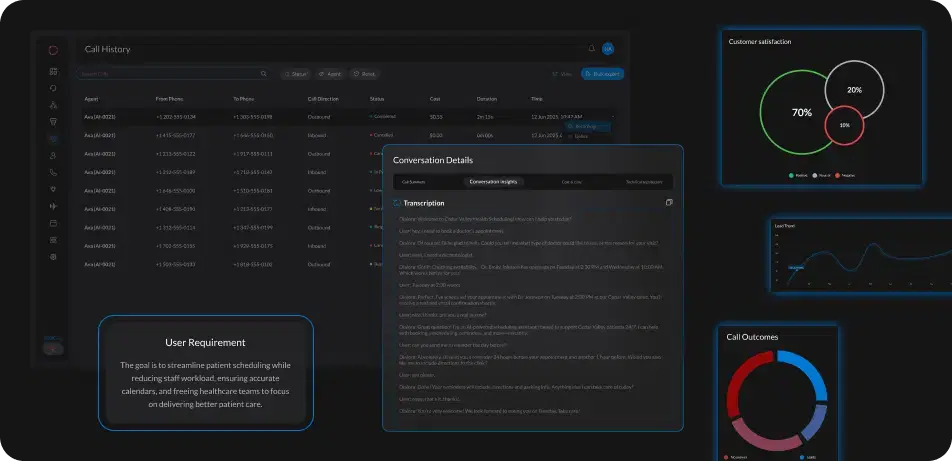
Task: Click the blue button in top-right toolbar
Action: pos(603,74)
